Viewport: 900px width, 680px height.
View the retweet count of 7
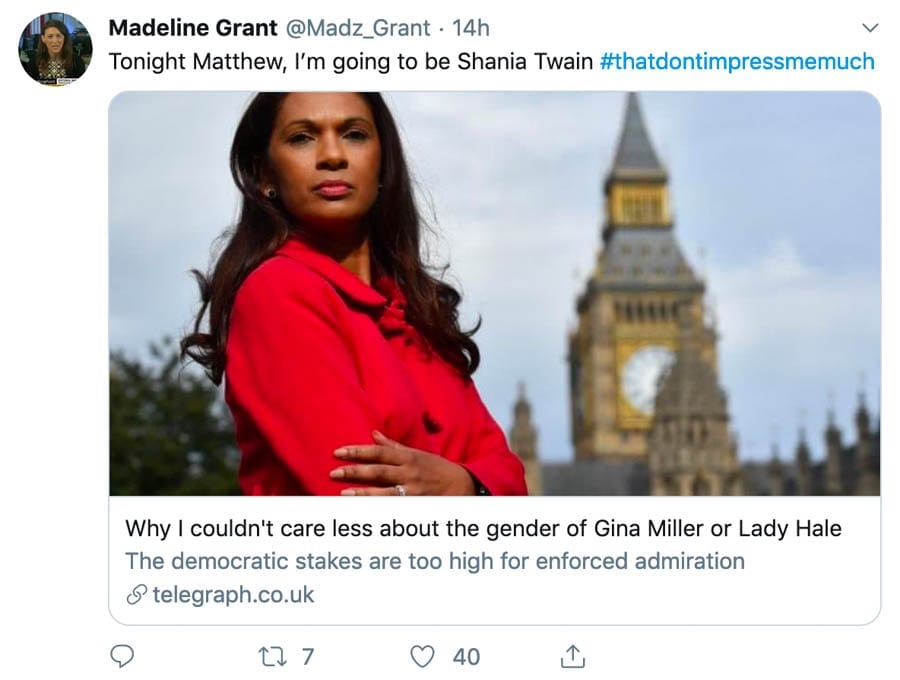[x=307, y=656]
